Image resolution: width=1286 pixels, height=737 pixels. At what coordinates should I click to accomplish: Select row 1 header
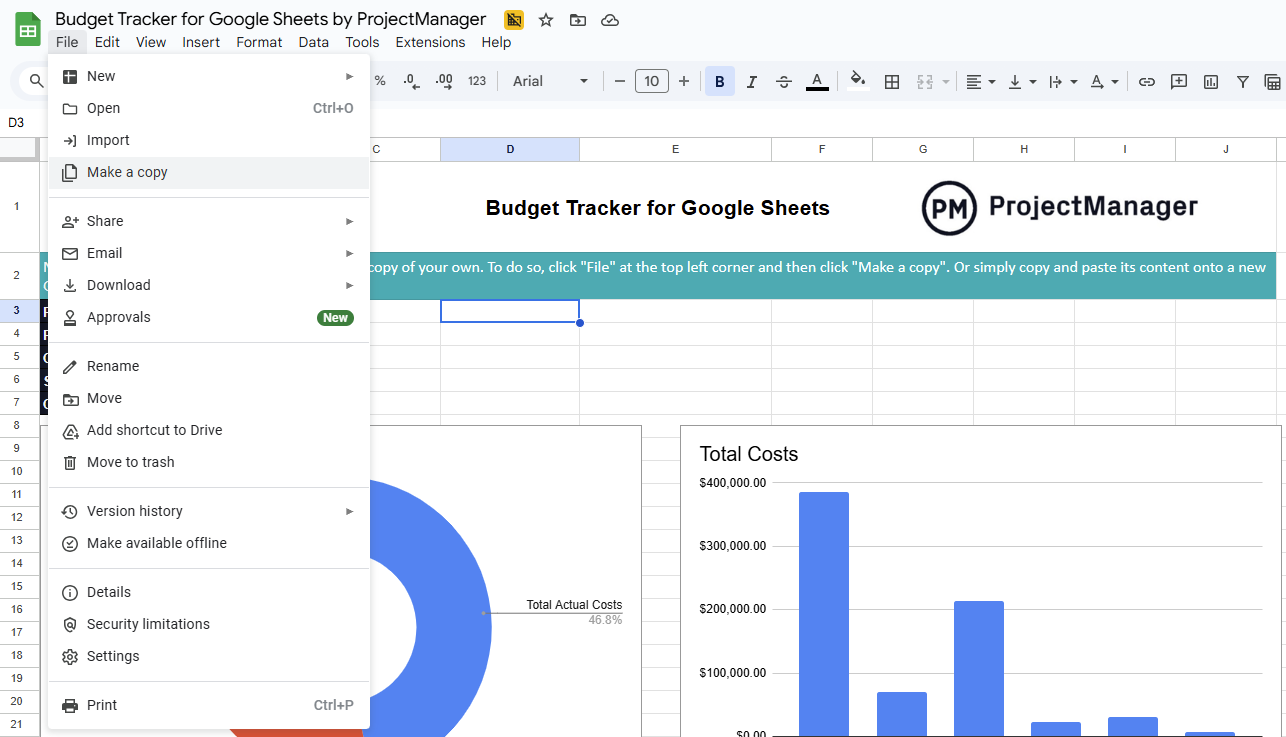pyautogui.click(x=16, y=207)
